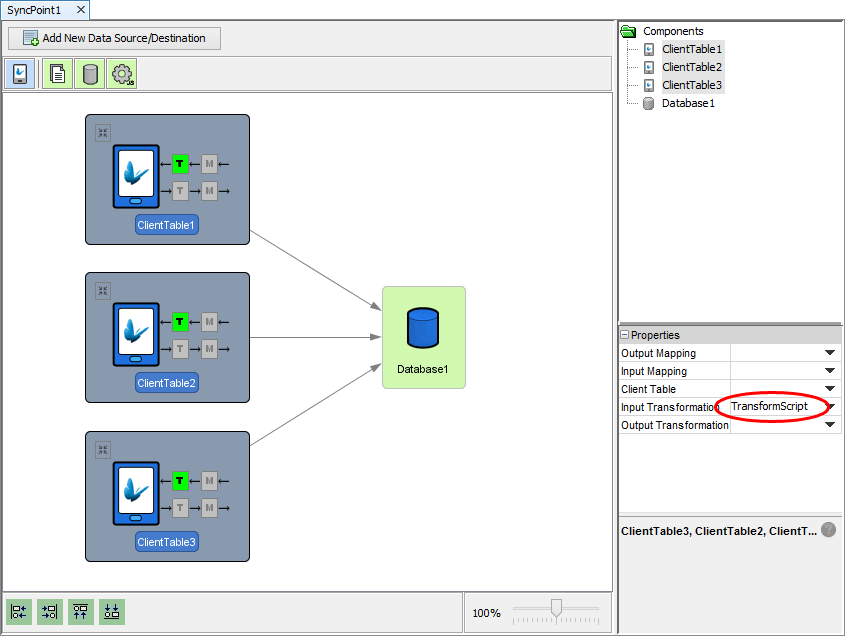845x636 pixels.
Task: Toggle the gray output M box on ClientTable3
Action: pyautogui.click(x=209, y=508)
